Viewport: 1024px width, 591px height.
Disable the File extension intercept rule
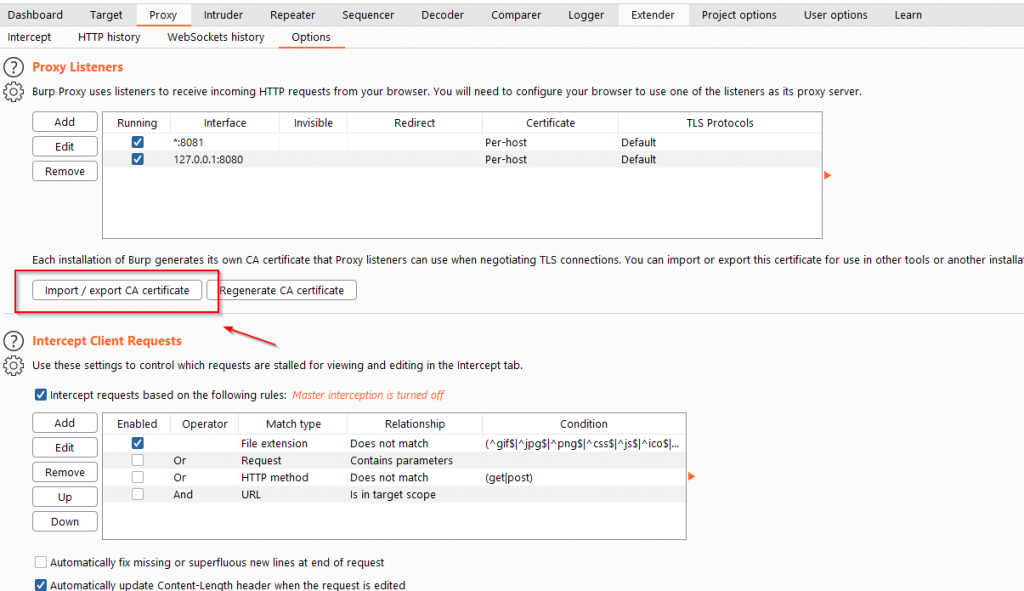(137, 443)
